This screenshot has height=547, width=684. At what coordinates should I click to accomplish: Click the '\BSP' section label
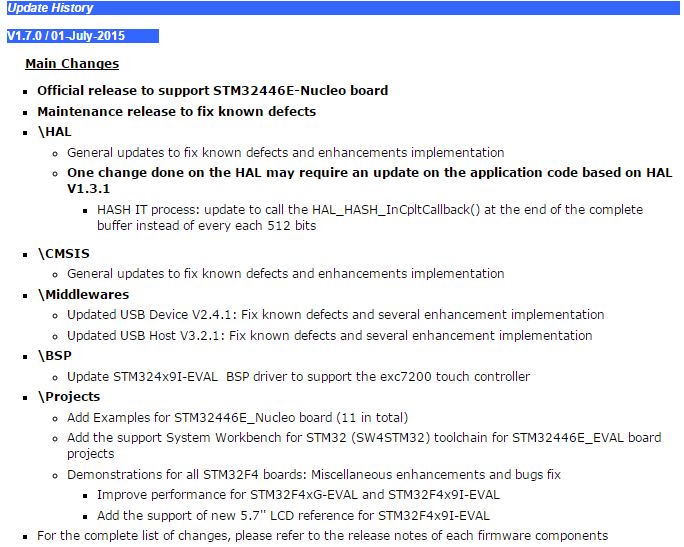[x=55, y=356]
